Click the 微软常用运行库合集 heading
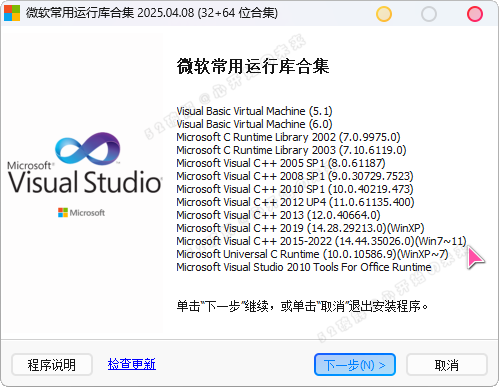This screenshot has height=387, width=499. [x=253, y=66]
